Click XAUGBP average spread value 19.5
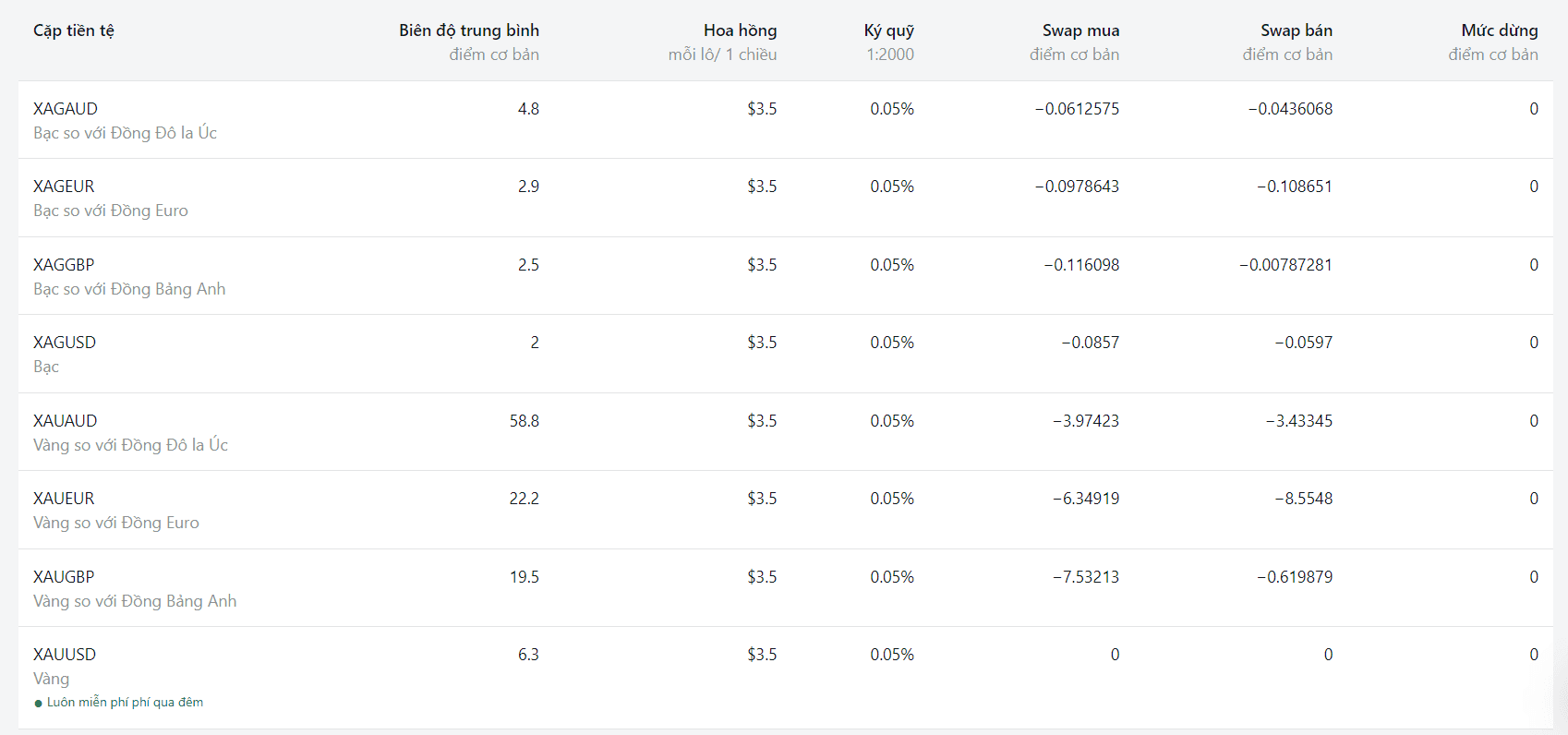The height and width of the screenshot is (735, 1568). (x=525, y=577)
